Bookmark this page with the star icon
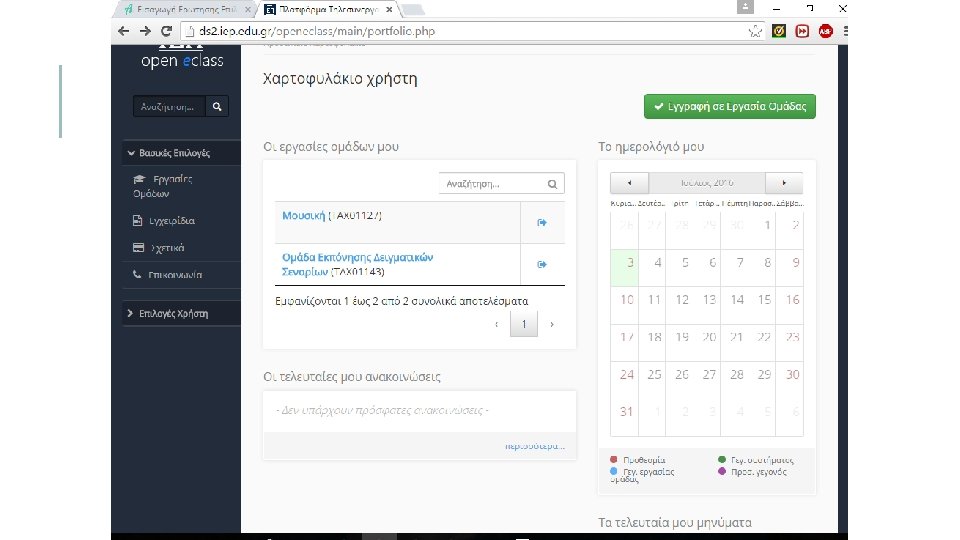The height and width of the screenshot is (540, 960). [x=756, y=31]
